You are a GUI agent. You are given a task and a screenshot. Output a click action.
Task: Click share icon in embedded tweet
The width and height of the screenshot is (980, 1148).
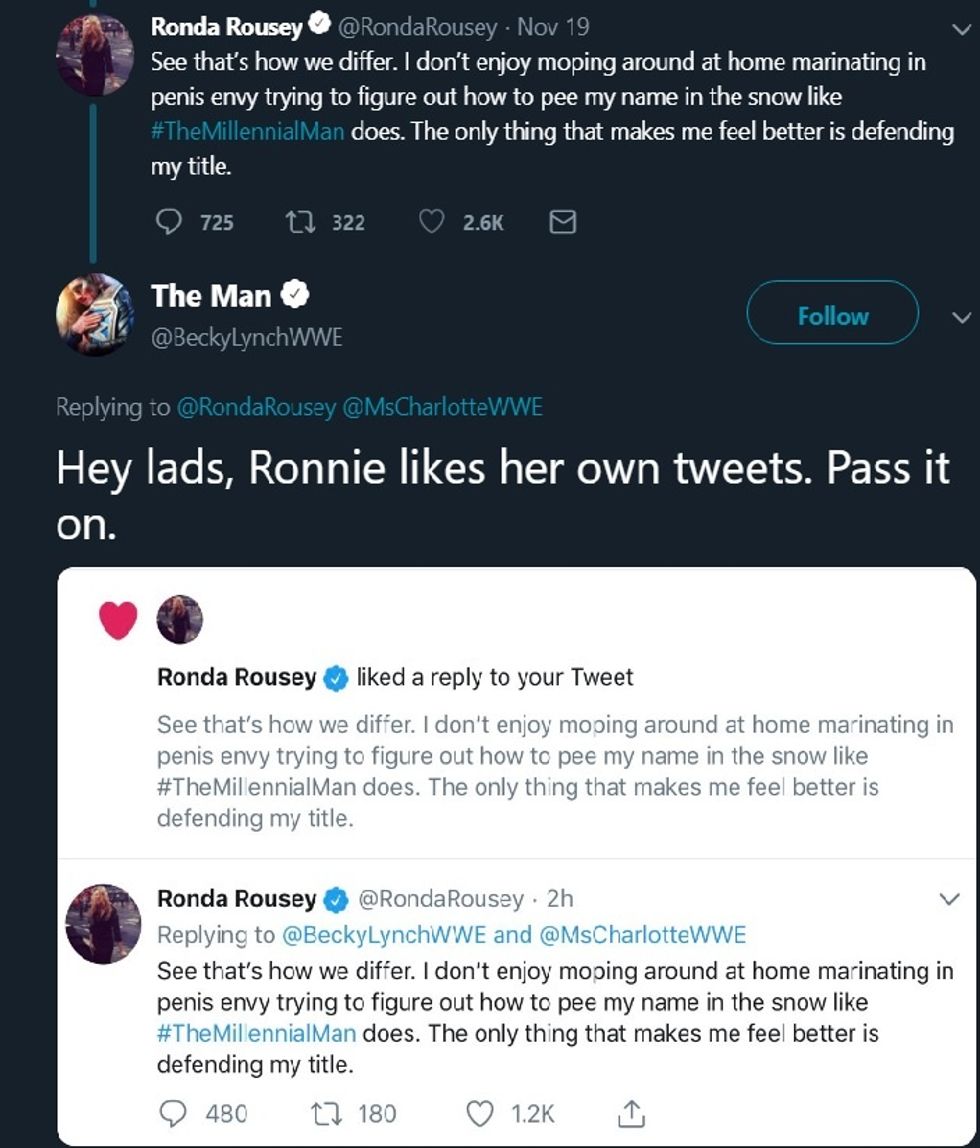(632, 1112)
